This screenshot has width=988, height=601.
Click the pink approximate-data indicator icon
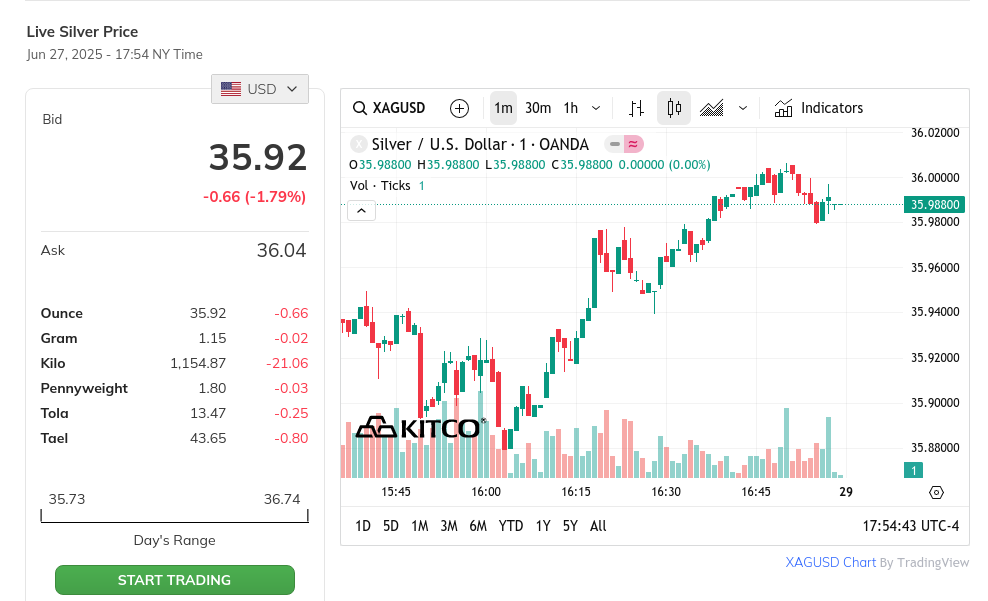point(634,144)
